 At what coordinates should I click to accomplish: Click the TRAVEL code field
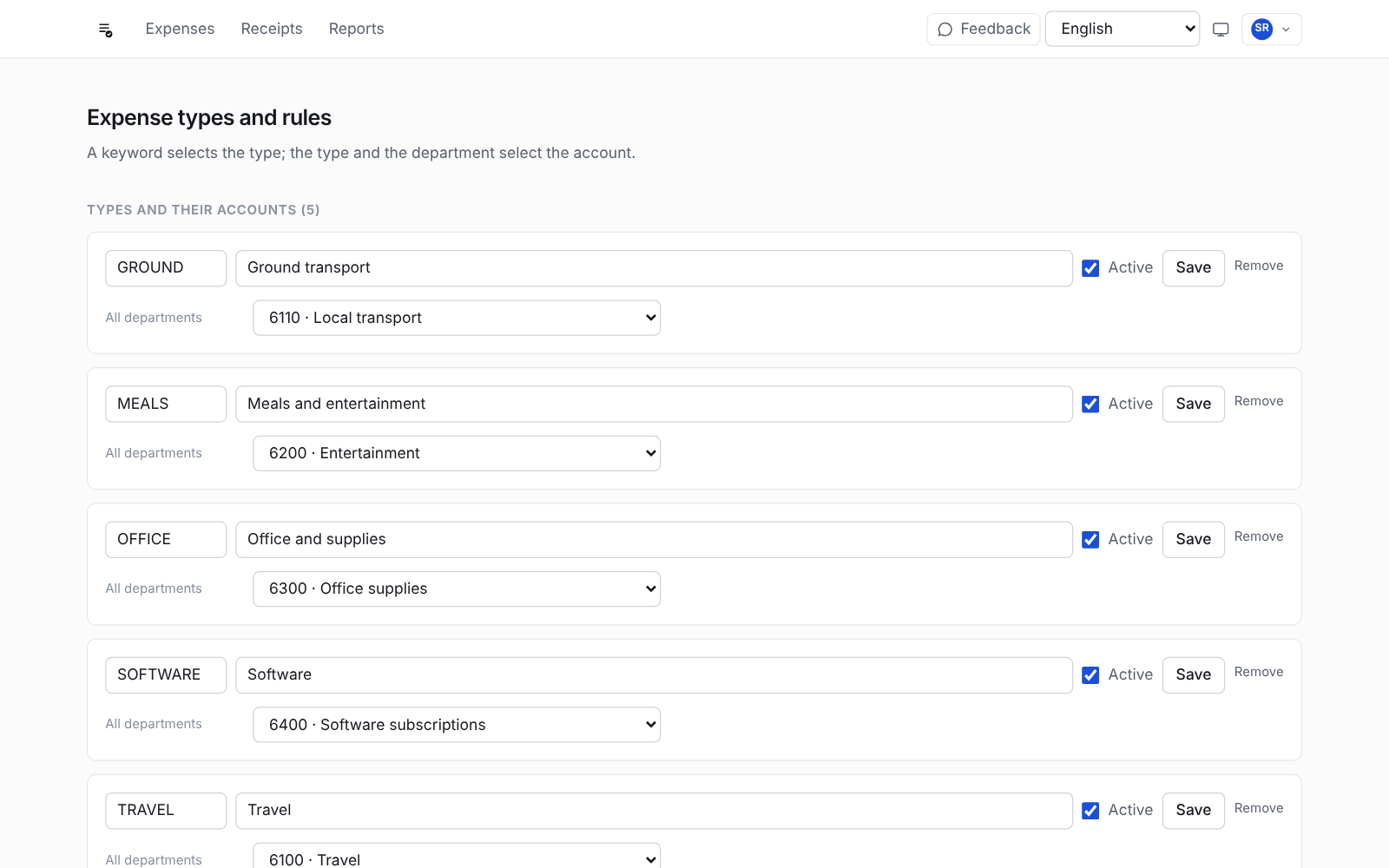(166, 810)
